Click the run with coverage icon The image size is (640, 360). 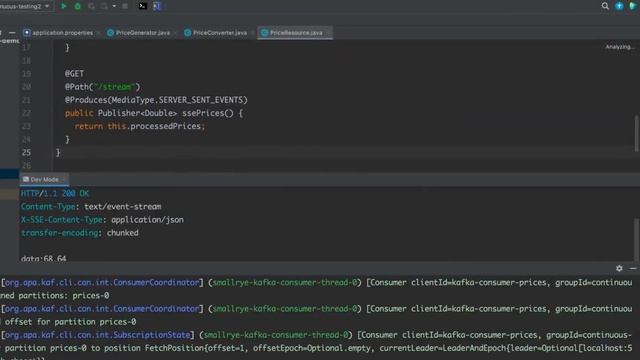point(91,6)
